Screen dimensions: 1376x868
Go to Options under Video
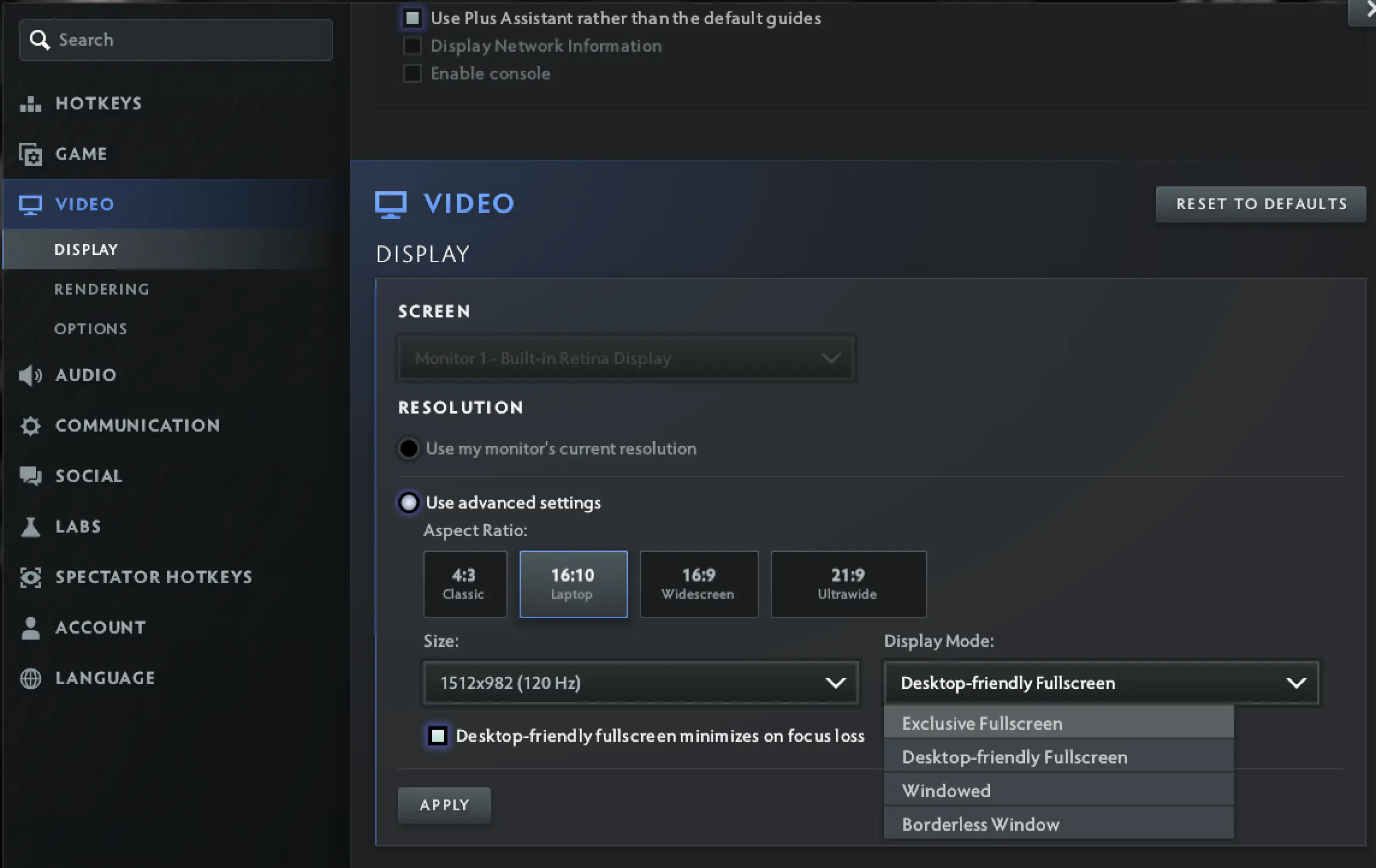tap(91, 329)
